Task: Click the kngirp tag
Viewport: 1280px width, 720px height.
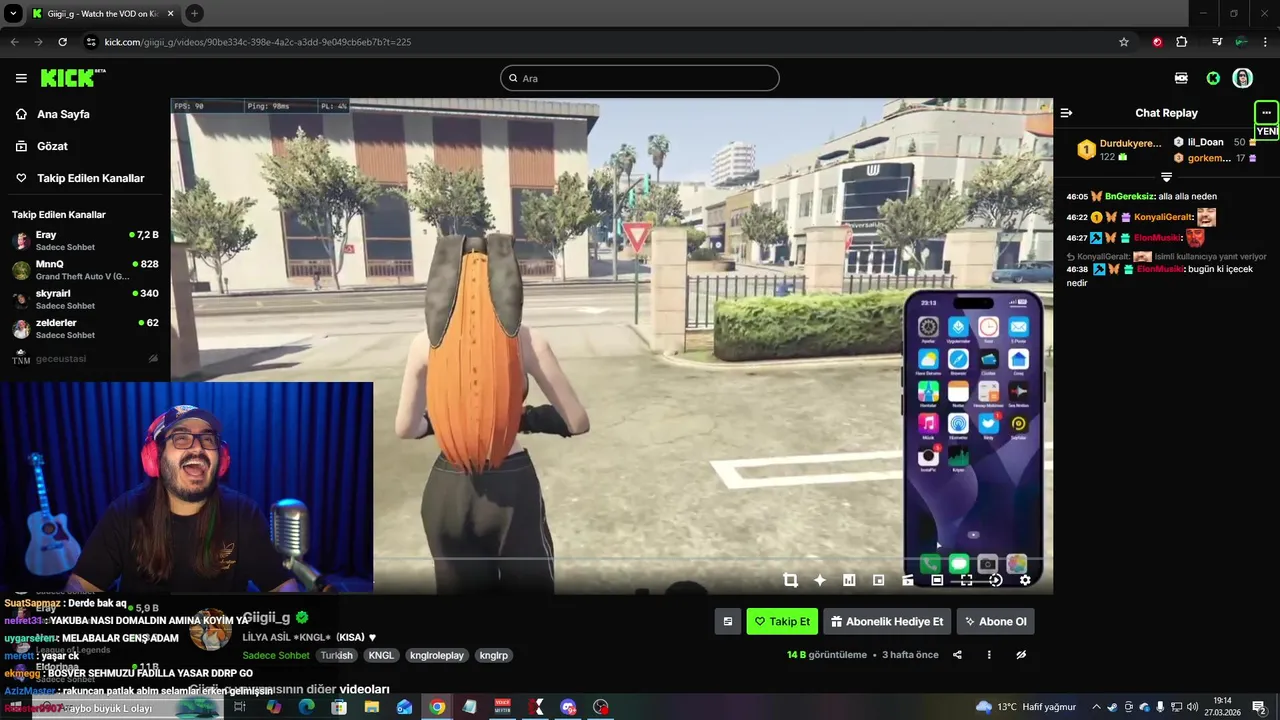Action: point(494,655)
